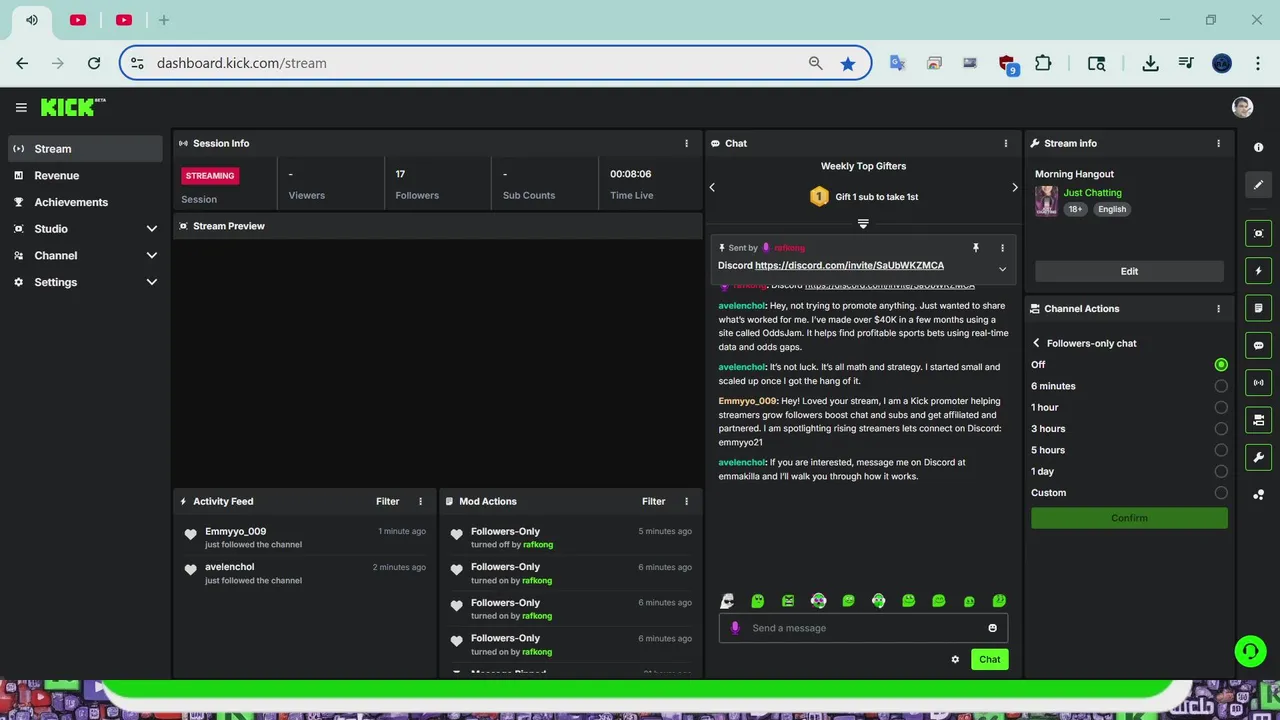Bookmark the page with the Chrome star icon
The width and height of the screenshot is (1280, 720).
tap(848, 63)
